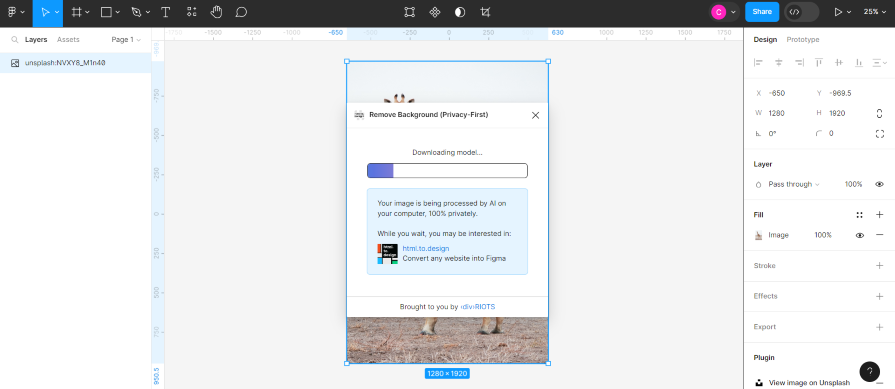This screenshot has height=389, width=895.
Task: Toggle Dev Mode switch
Action: (x=801, y=12)
